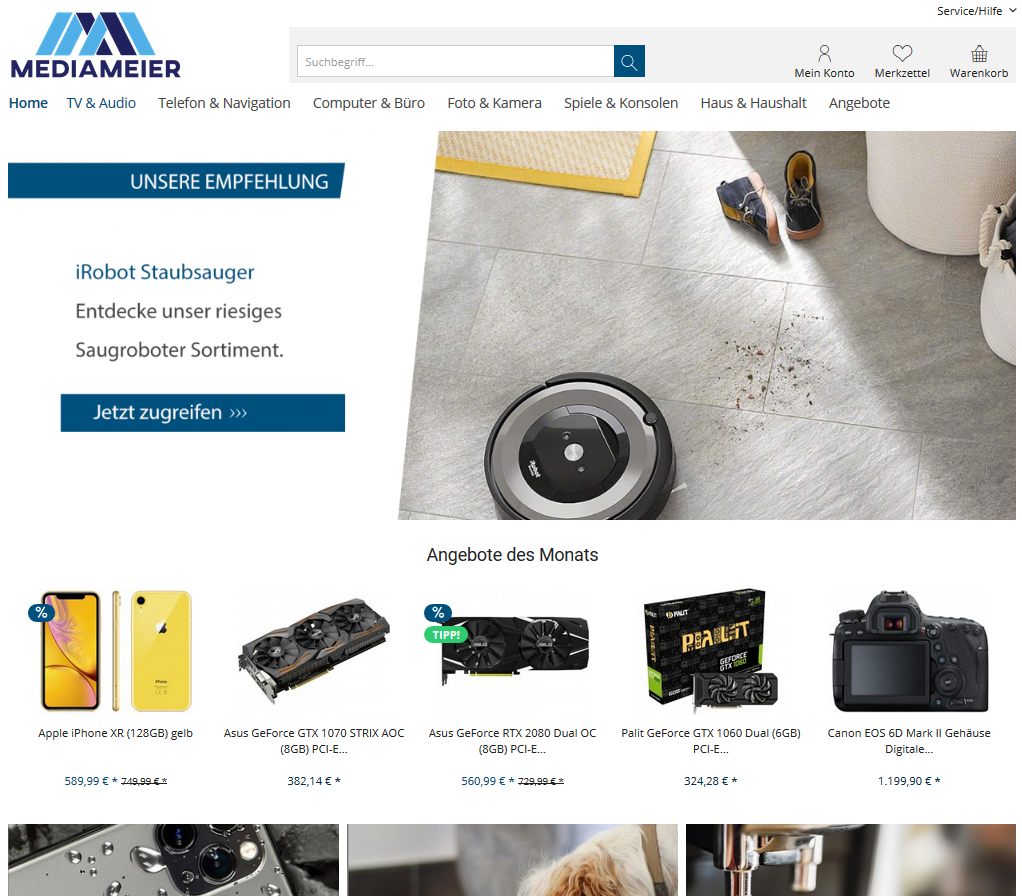Open Apple iPhone XR (128GB) gelb link
The height and width of the screenshot is (896, 1022).
115,733
